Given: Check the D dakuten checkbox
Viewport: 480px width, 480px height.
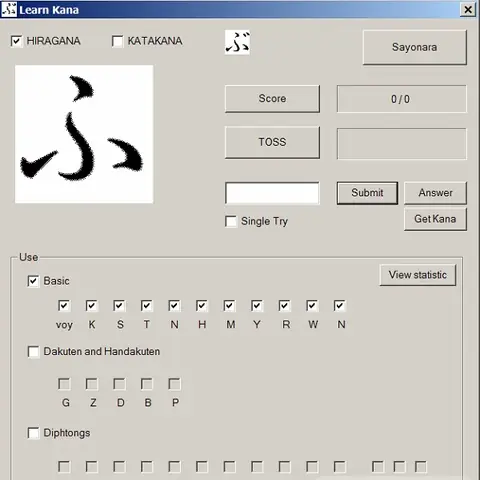Looking at the screenshot, I should [119, 384].
